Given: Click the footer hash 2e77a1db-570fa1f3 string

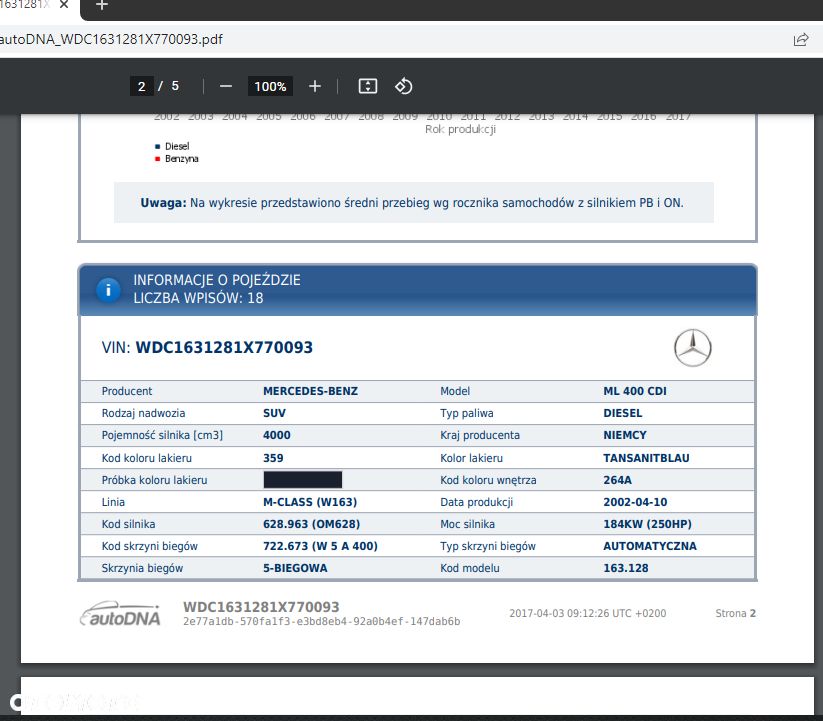Looking at the screenshot, I should pyautogui.click(x=321, y=621).
